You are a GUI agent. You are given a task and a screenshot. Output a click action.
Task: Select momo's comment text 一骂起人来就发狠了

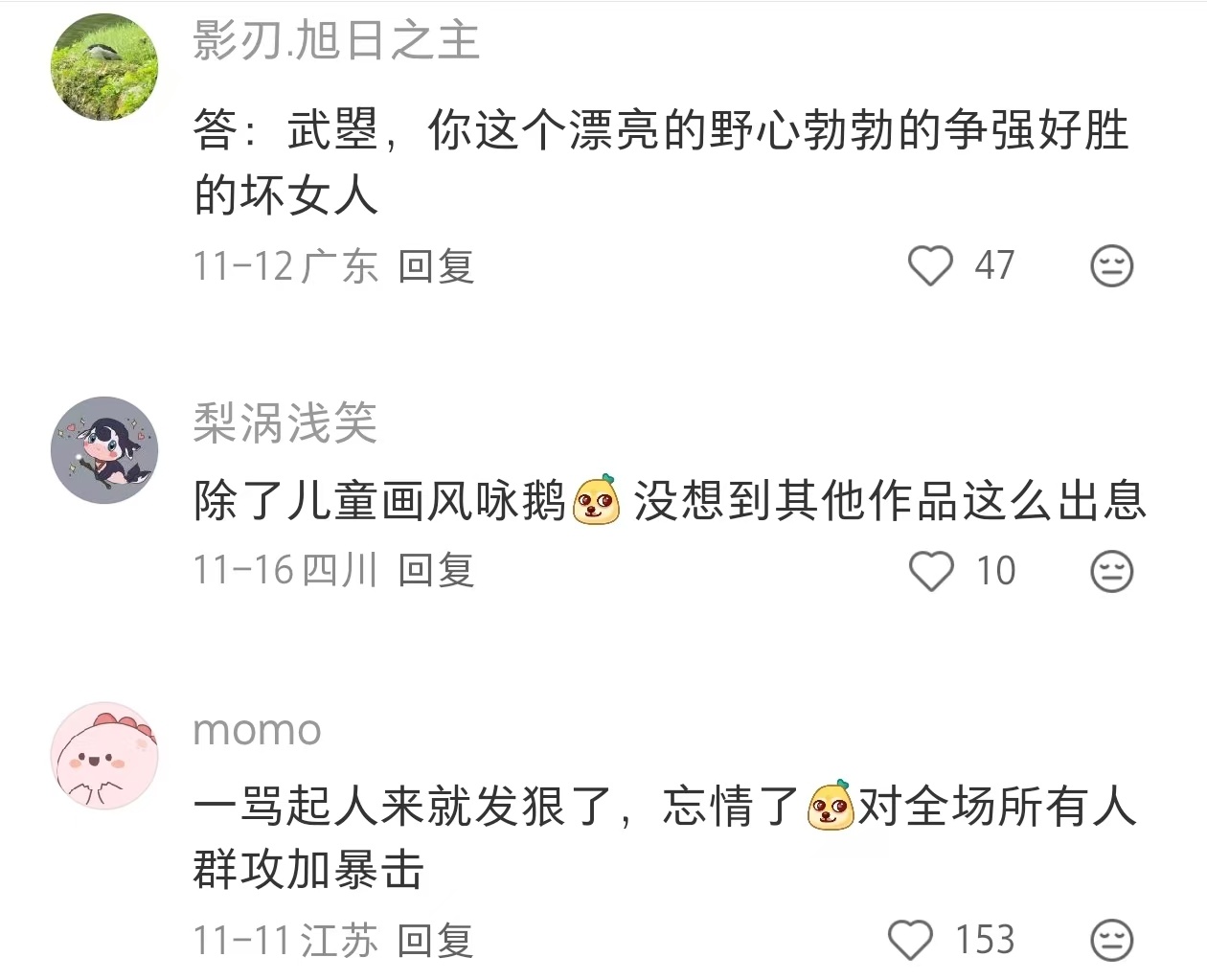pos(402,806)
